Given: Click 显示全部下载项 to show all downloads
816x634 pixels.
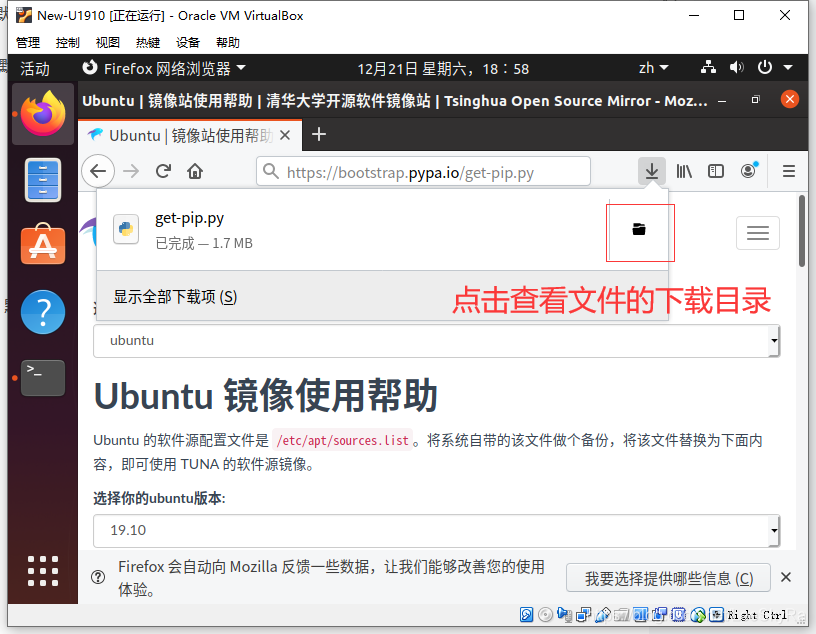Looking at the screenshot, I should click(175, 297).
